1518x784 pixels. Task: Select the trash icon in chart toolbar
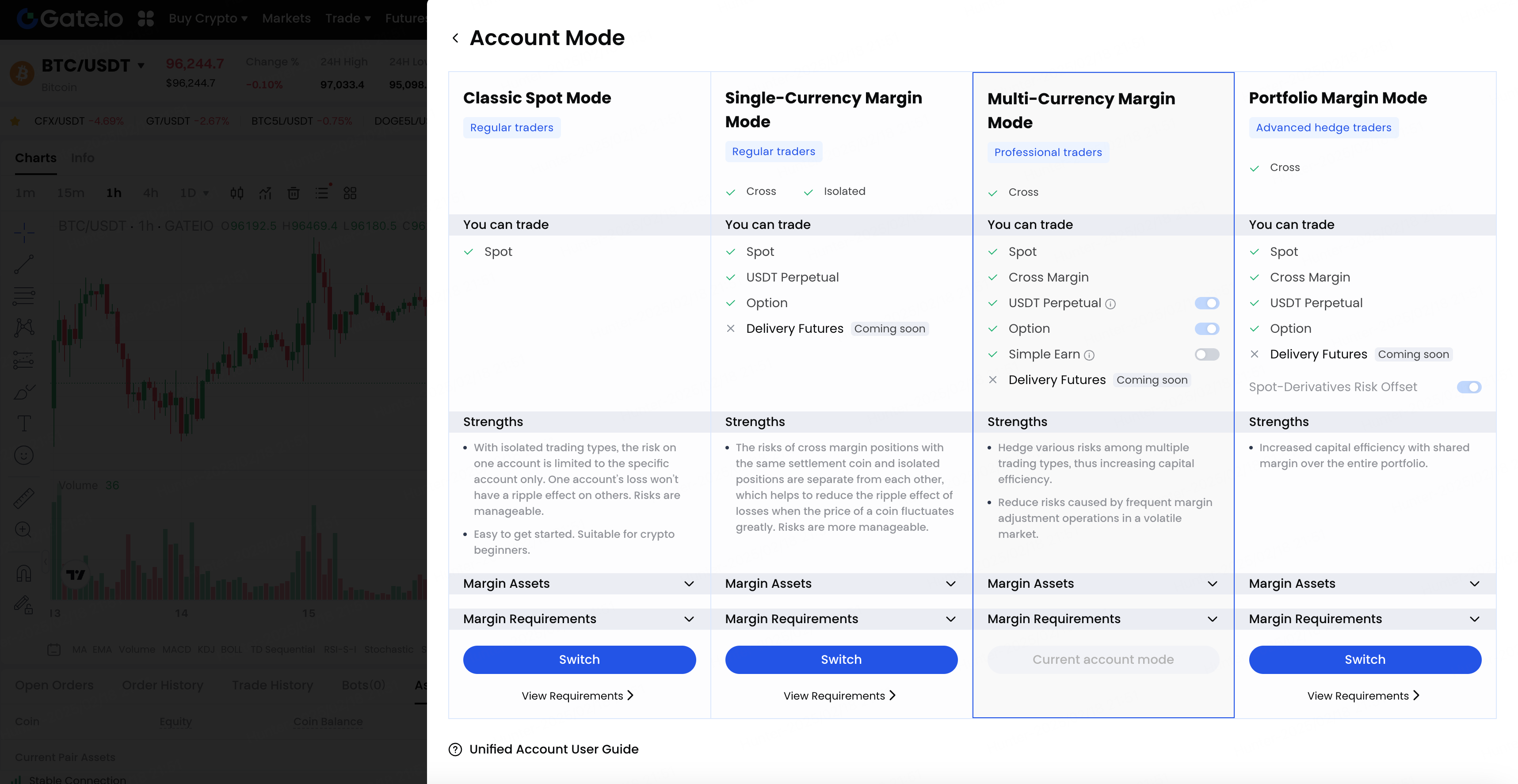pos(293,193)
